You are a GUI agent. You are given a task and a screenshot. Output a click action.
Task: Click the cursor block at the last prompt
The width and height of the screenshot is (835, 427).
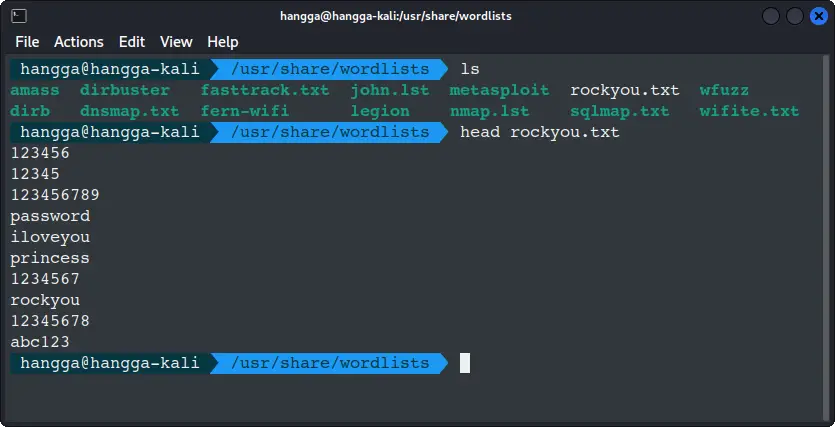465,363
